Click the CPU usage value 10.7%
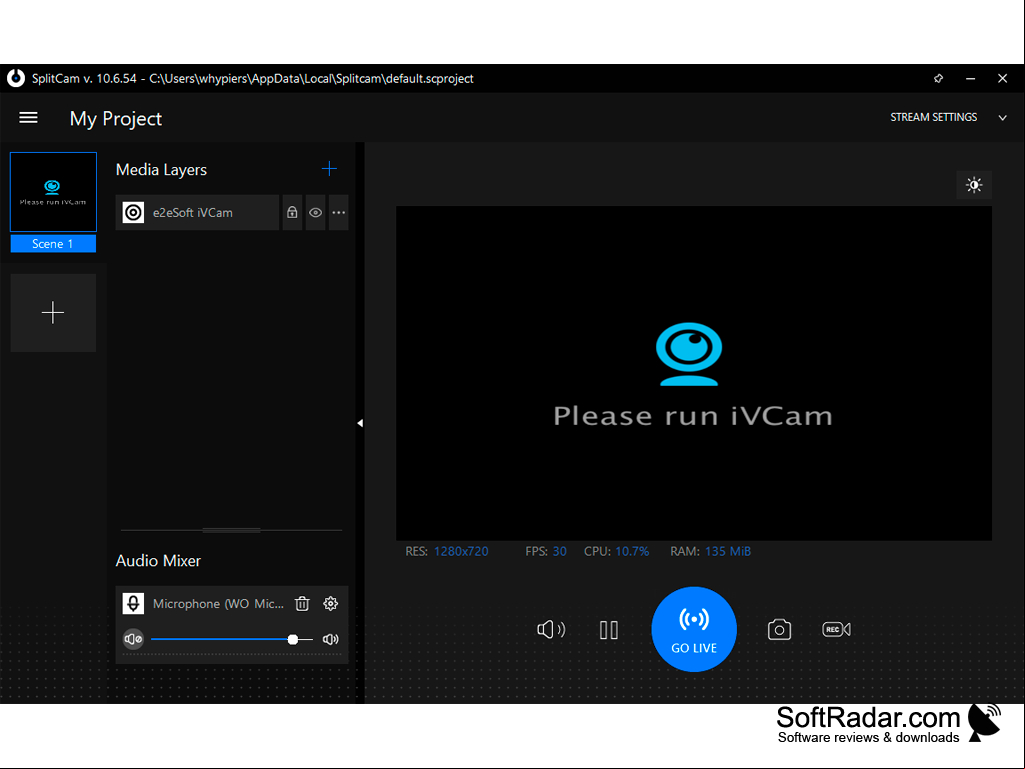The image size is (1025, 769). (632, 551)
